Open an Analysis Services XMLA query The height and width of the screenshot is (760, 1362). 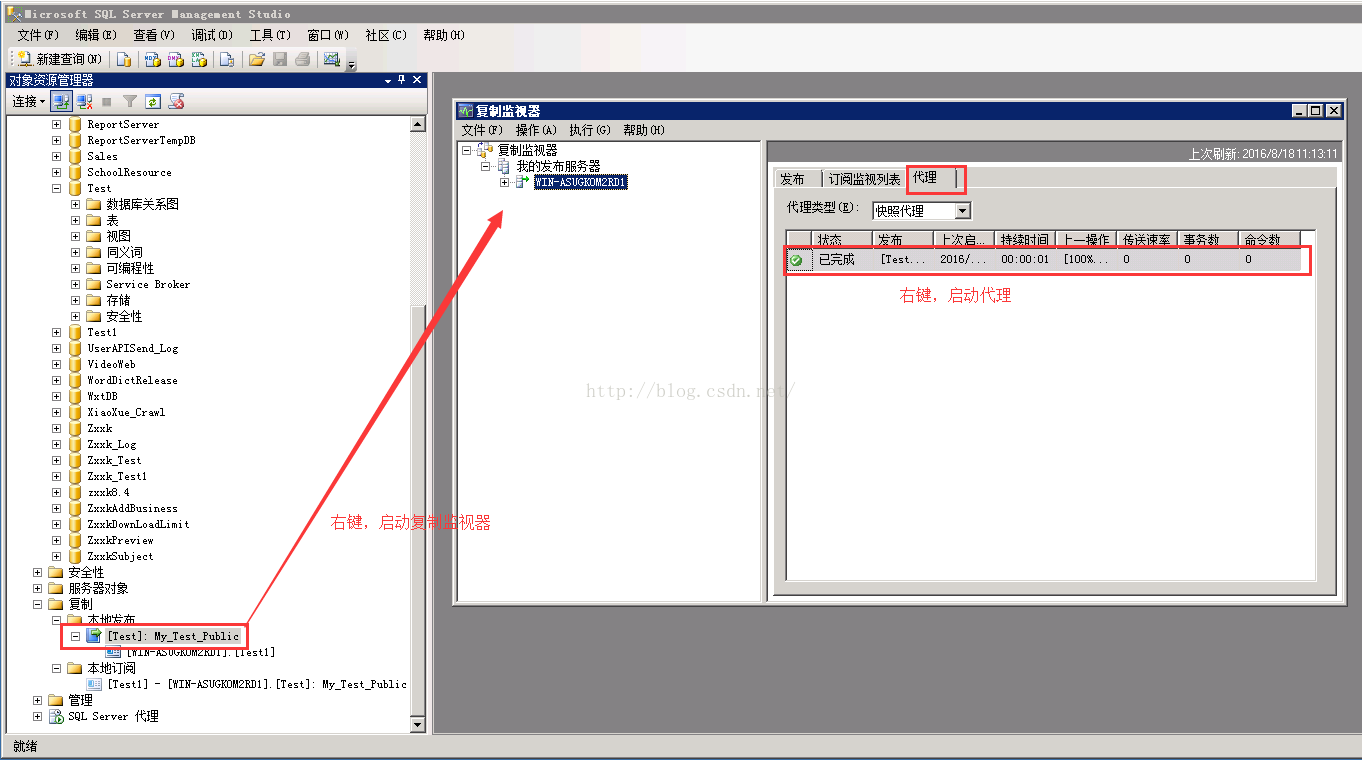pyautogui.click(x=198, y=59)
